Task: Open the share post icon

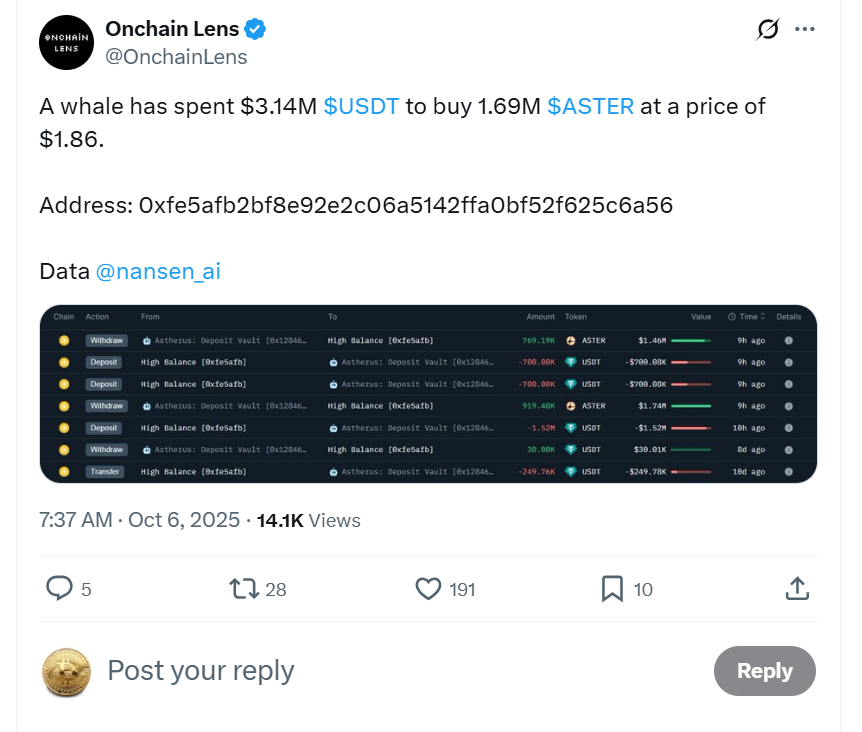Action: pyautogui.click(x=797, y=588)
